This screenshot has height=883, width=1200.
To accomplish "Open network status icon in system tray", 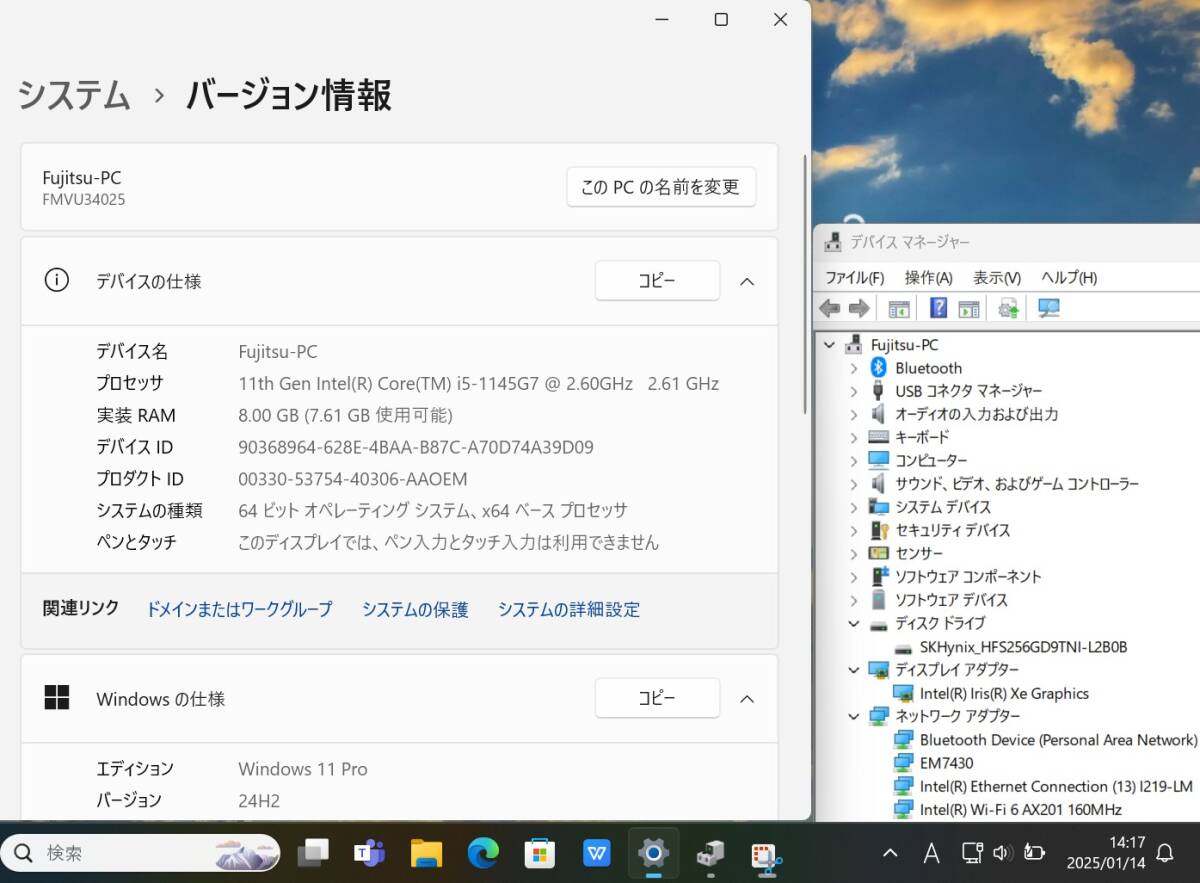I will pyautogui.click(x=972, y=853).
